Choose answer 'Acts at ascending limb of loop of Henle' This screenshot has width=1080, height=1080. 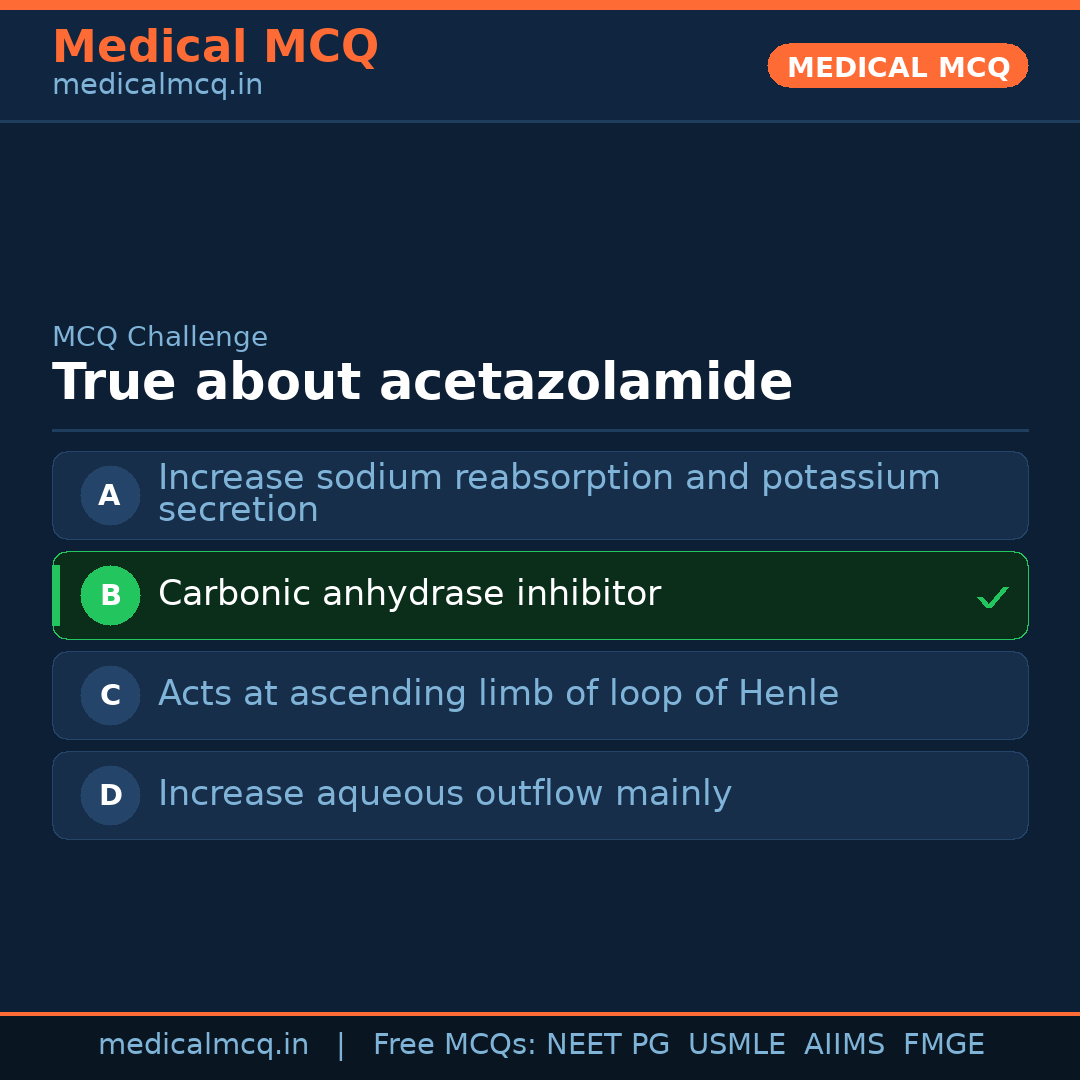tap(498, 694)
